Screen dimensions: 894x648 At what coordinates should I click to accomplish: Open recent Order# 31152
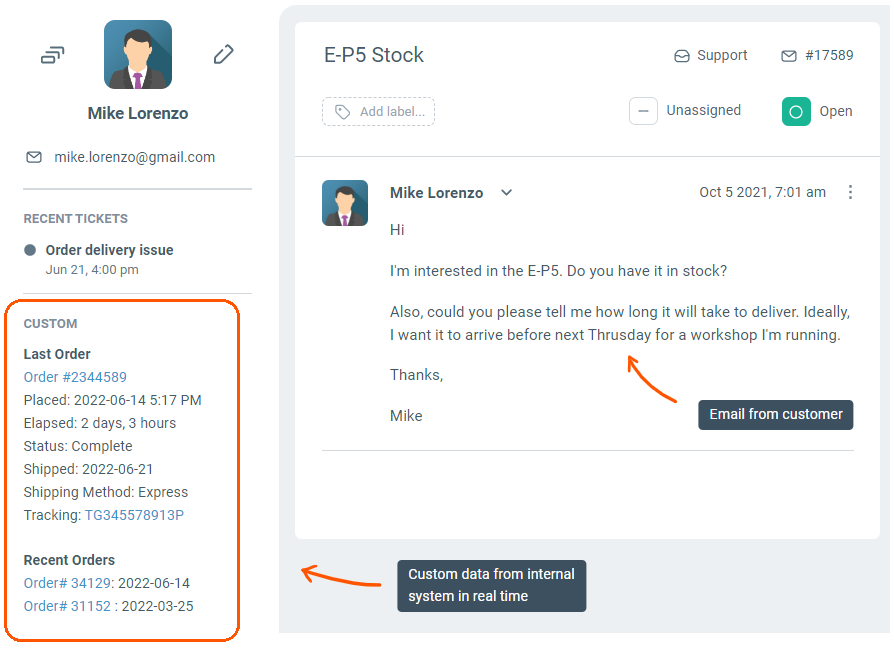(x=67, y=606)
